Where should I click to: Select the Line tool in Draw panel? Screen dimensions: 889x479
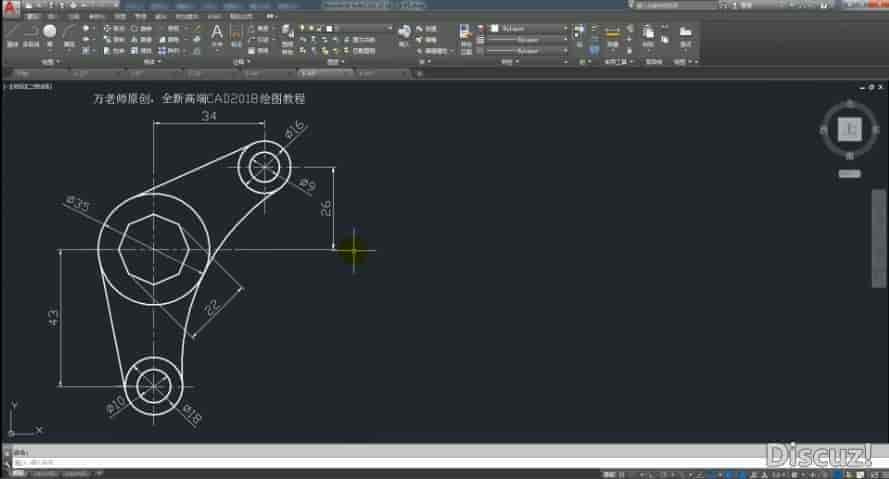(12, 35)
